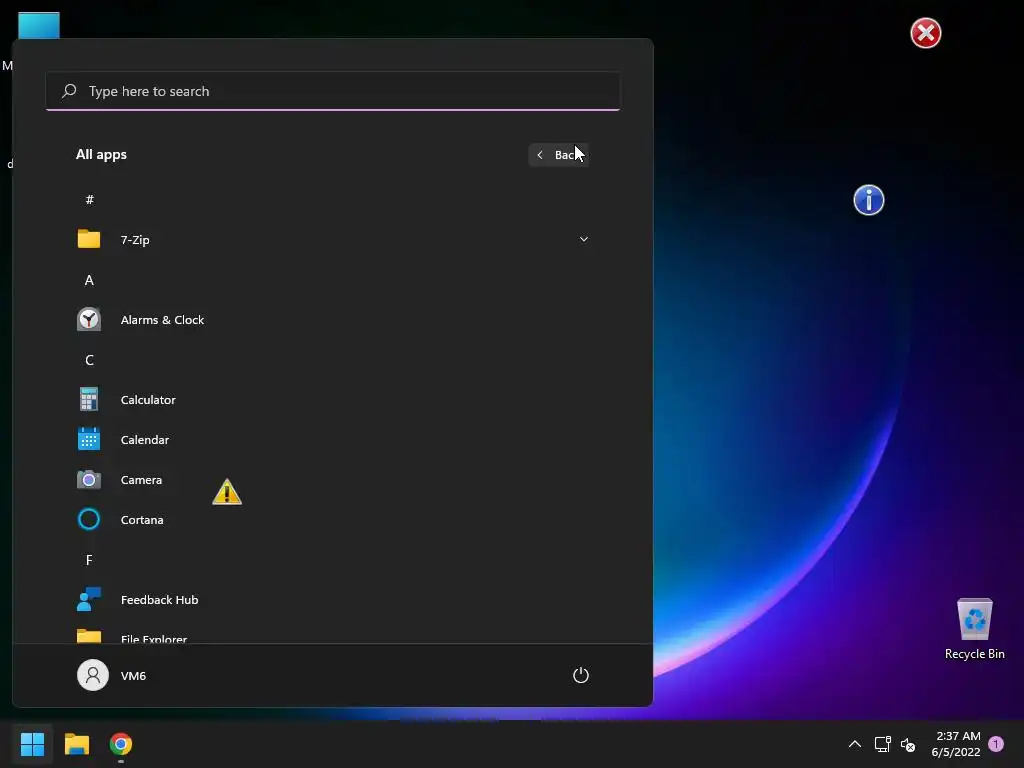The height and width of the screenshot is (768, 1024).
Task: Click the yellow warning triangle icon
Action: click(x=227, y=492)
